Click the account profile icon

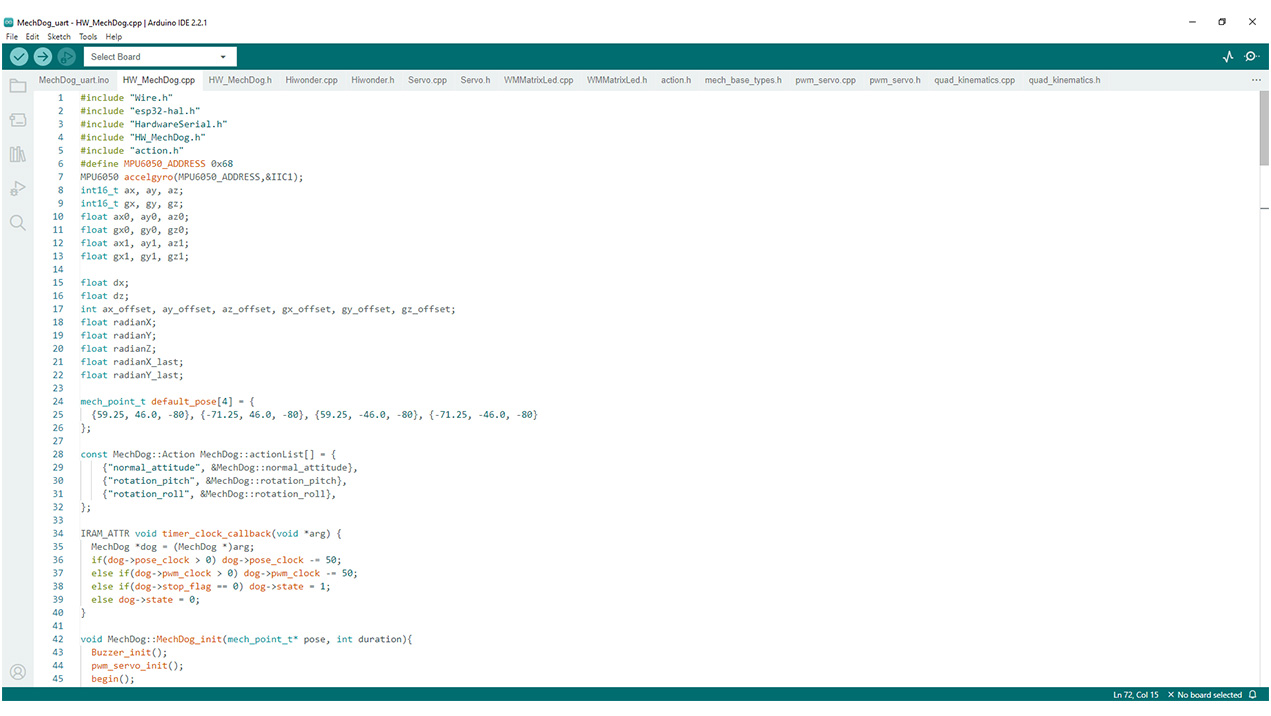pos(18,672)
